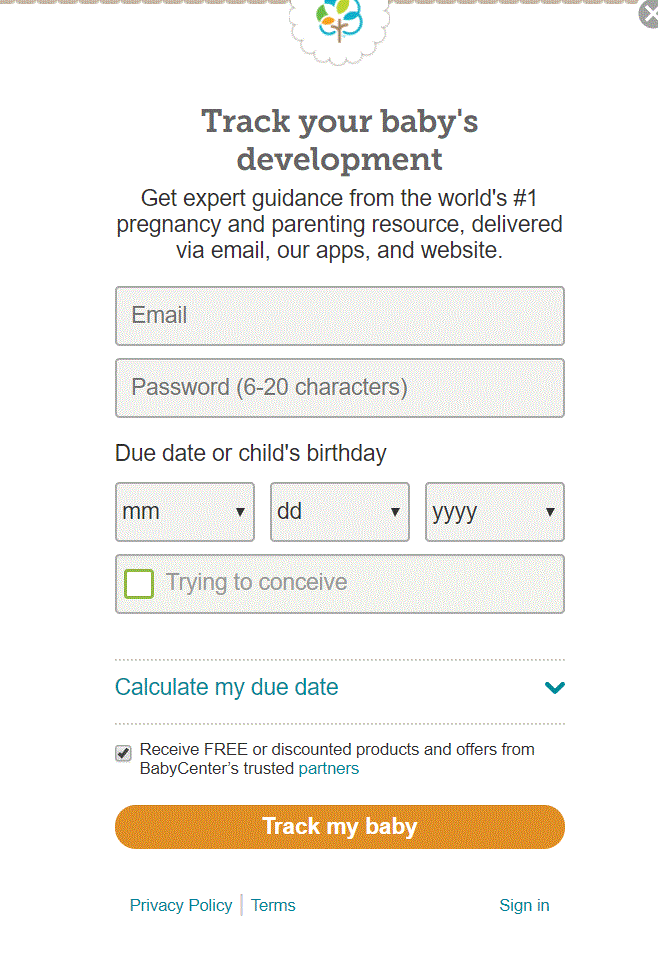Click the Track your baby's development heading
The width and height of the screenshot is (658, 961).
tap(340, 140)
